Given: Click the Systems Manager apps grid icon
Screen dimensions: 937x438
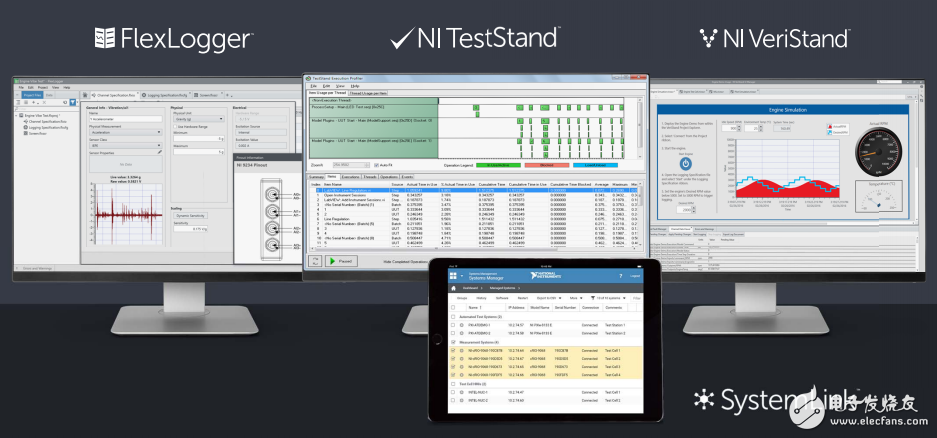Looking at the screenshot, I should click(x=452, y=276).
